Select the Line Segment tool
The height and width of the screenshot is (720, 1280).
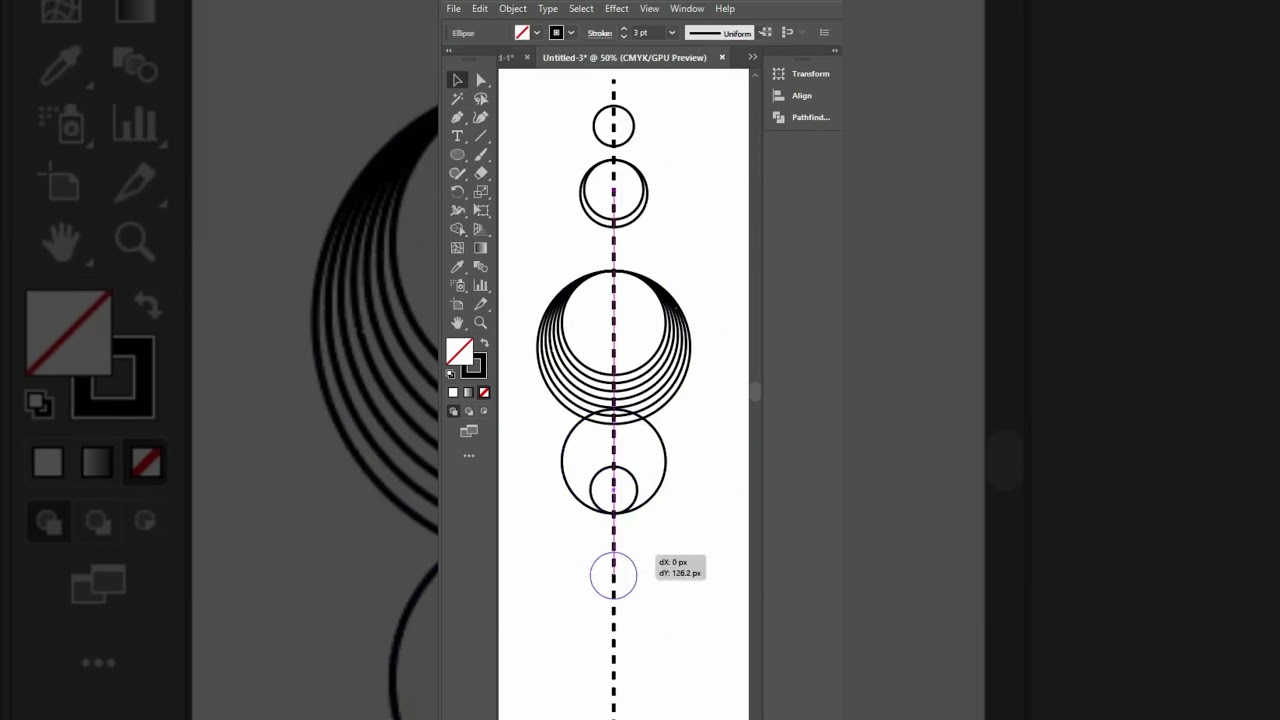(x=481, y=136)
